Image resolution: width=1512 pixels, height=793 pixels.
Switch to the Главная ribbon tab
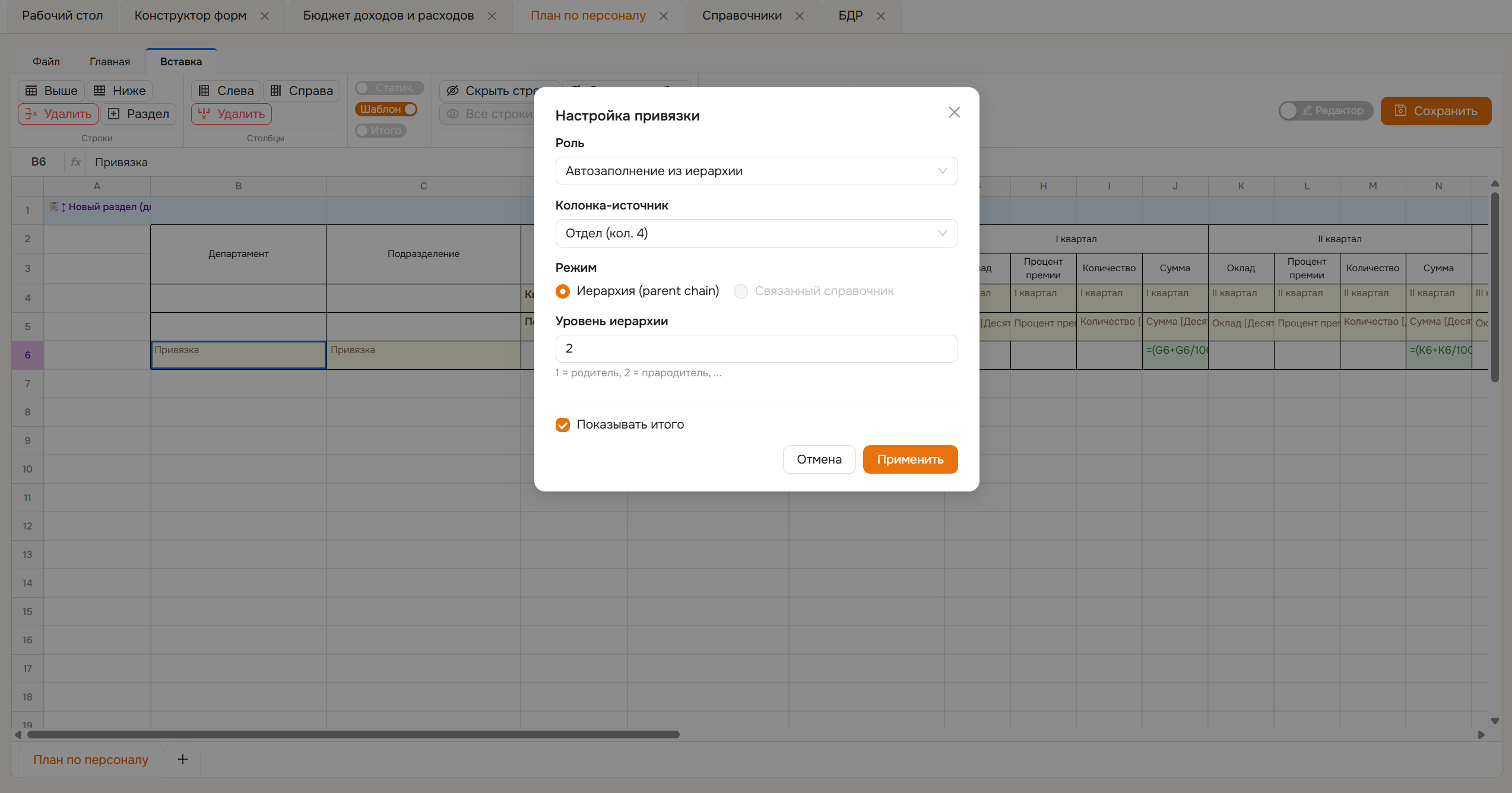pyautogui.click(x=110, y=62)
